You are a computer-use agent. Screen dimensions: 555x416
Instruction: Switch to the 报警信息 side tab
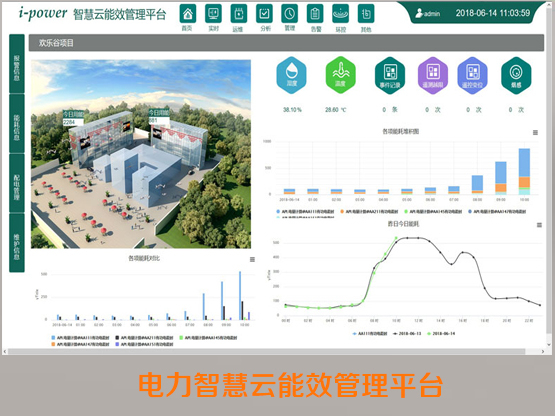pos(17,64)
